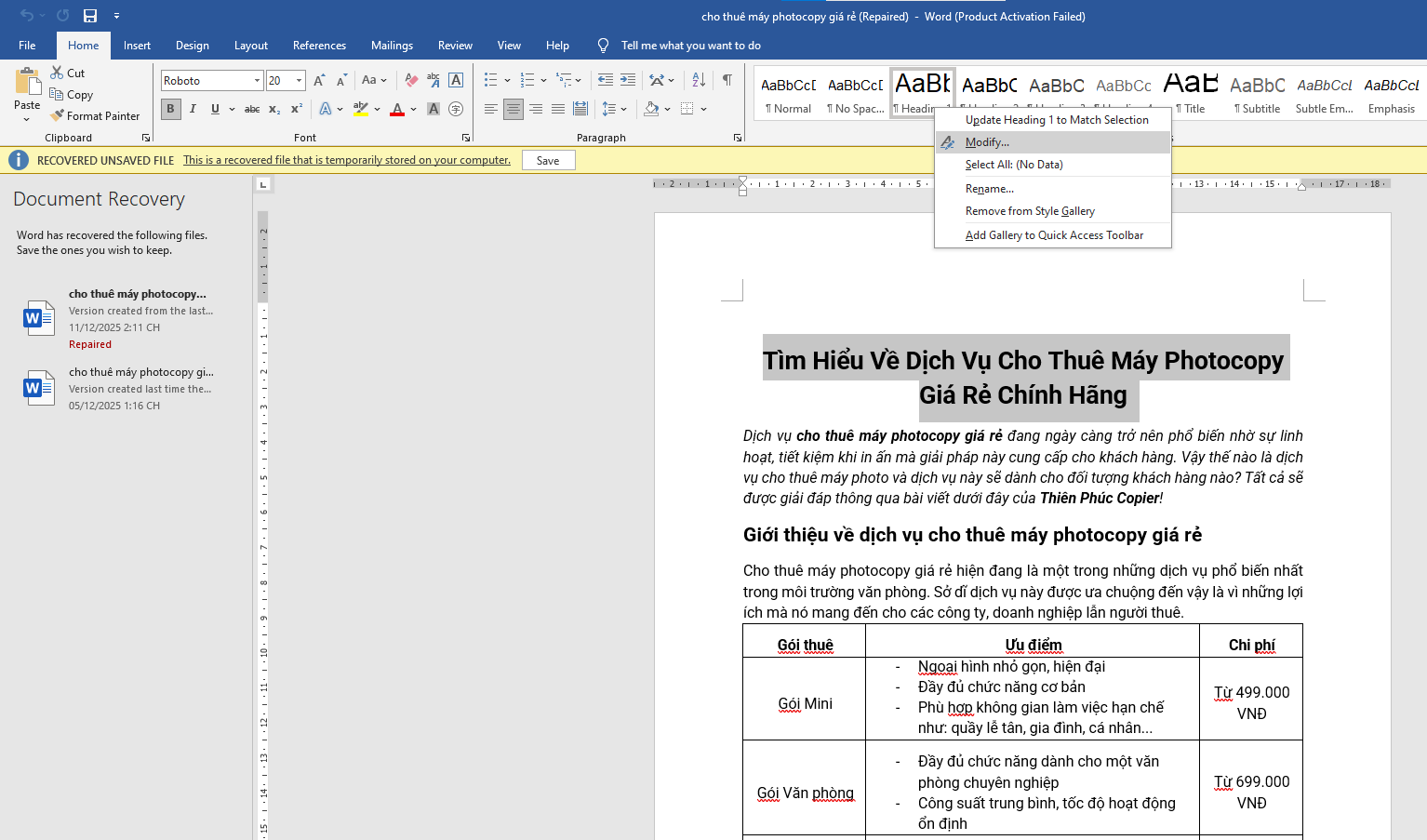Click the Save icon on Quick Access Toolbar

click(x=90, y=15)
